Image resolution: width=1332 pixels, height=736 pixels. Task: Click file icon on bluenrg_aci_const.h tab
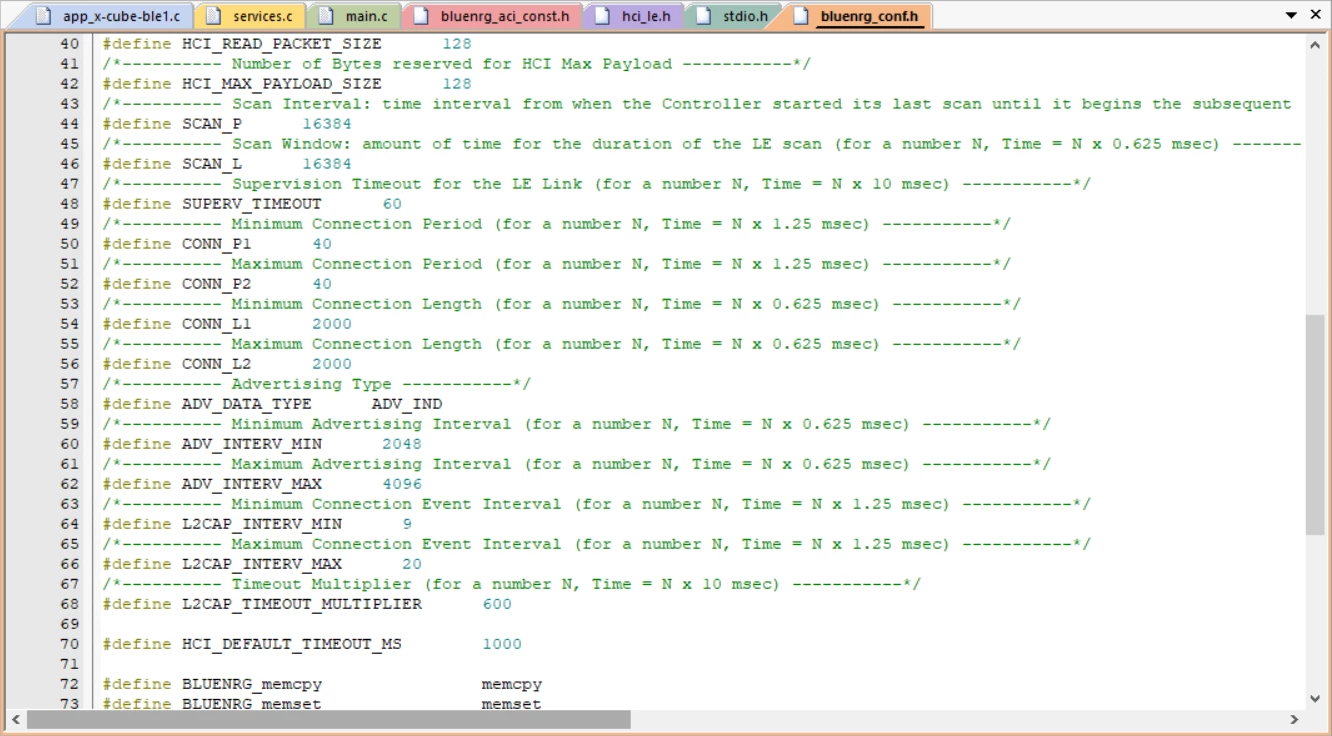click(x=420, y=16)
